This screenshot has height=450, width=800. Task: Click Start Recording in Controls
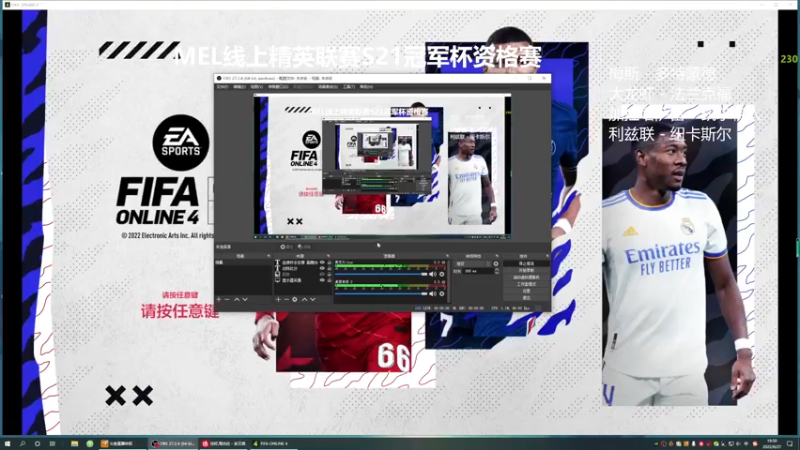click(526, 270)
